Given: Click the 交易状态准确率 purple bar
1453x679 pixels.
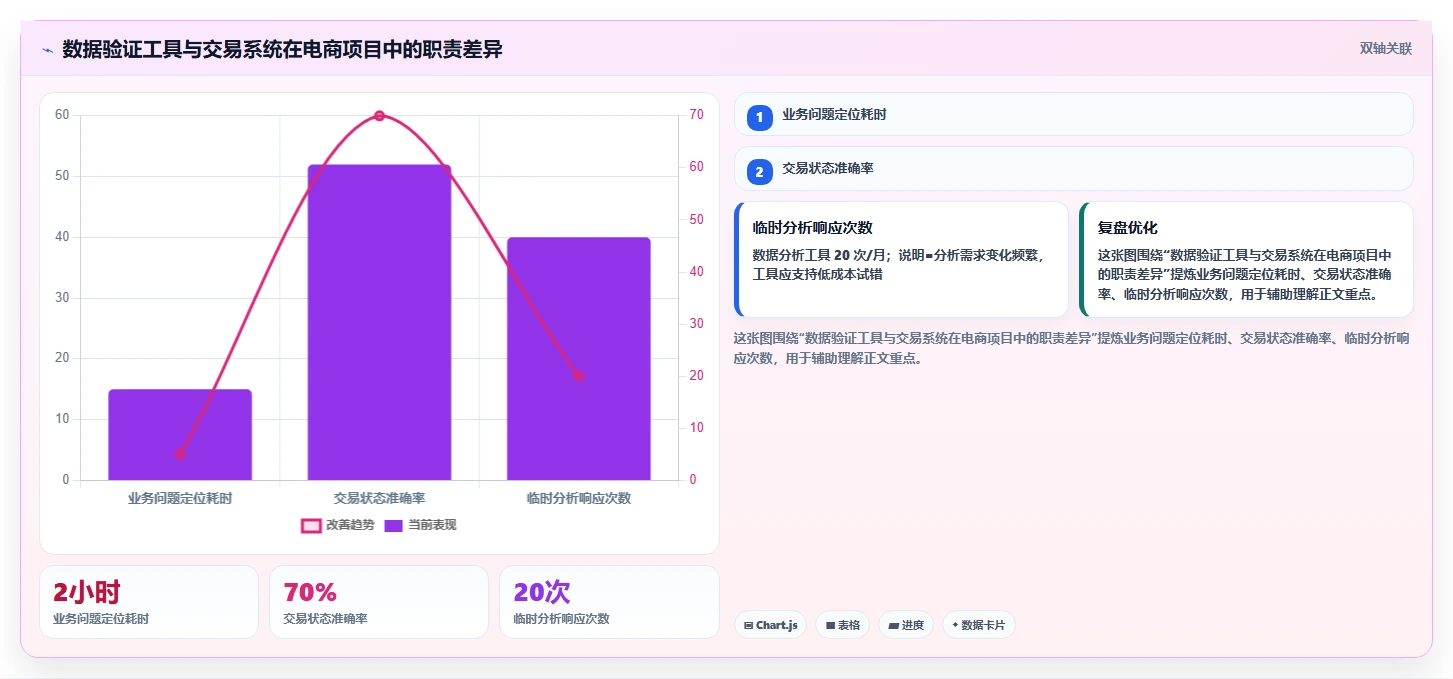Looking at the screenshot, I should pos(379,322).
